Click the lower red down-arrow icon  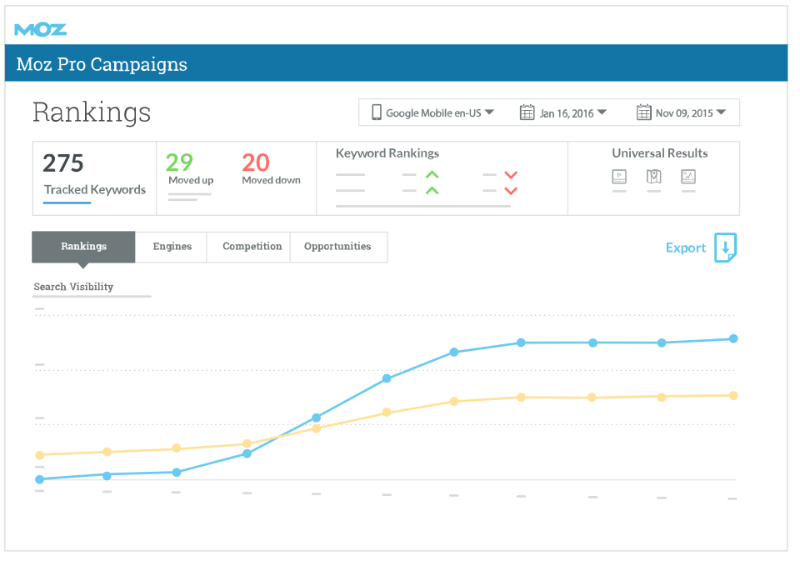(511, 191)
